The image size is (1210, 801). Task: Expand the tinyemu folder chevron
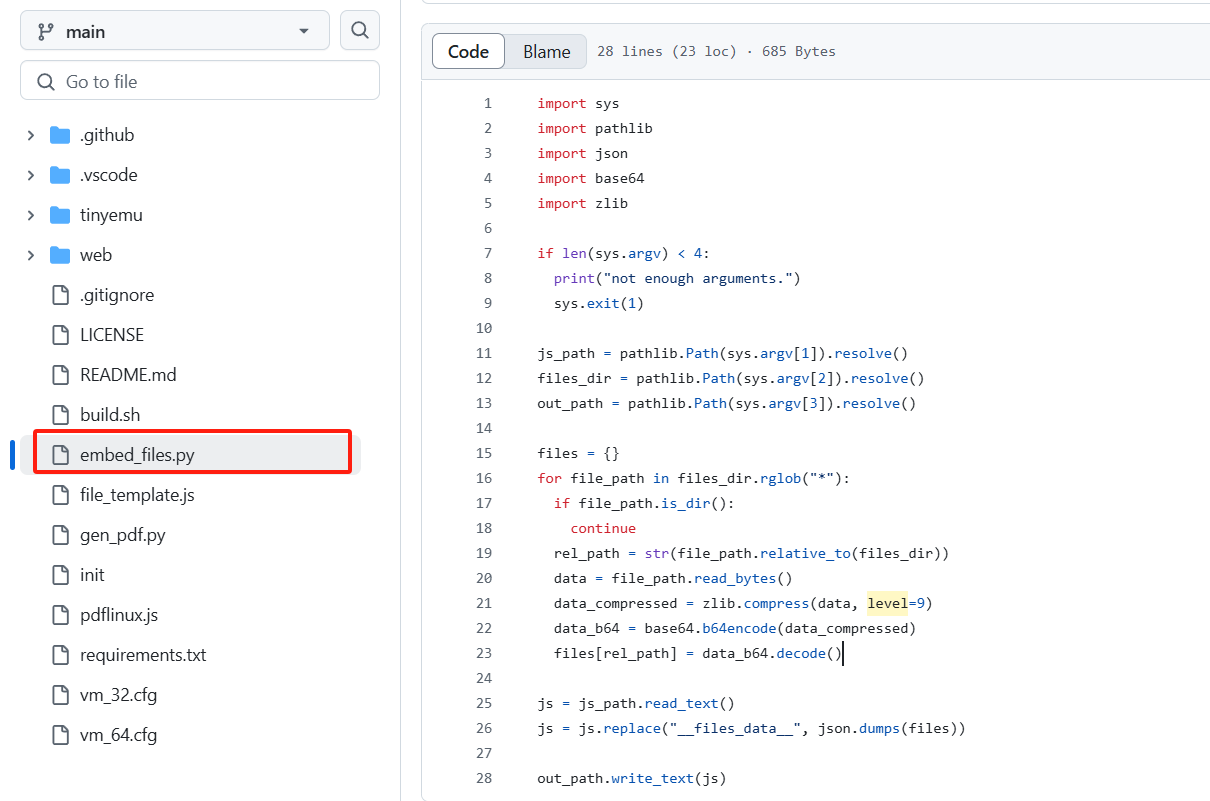coord(31,215)
